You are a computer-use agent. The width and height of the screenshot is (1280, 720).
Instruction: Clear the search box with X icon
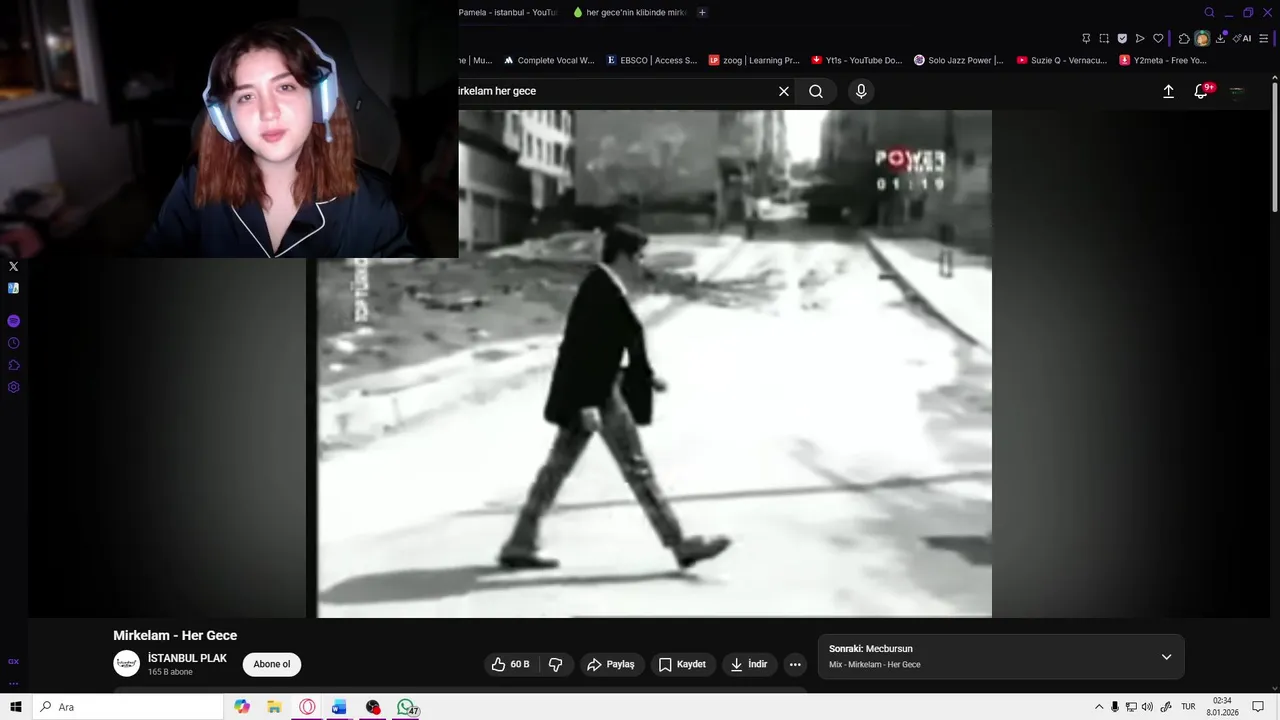click(x=784, y=91)
